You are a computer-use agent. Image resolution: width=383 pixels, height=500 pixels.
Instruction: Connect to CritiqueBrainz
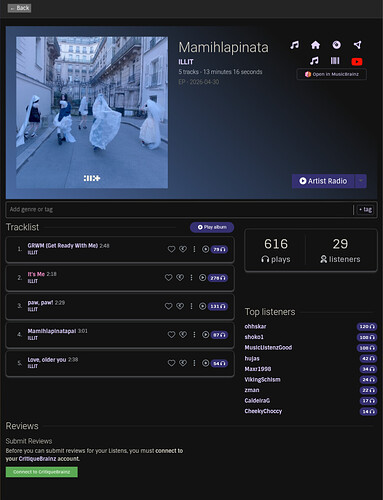coord(42,472)
